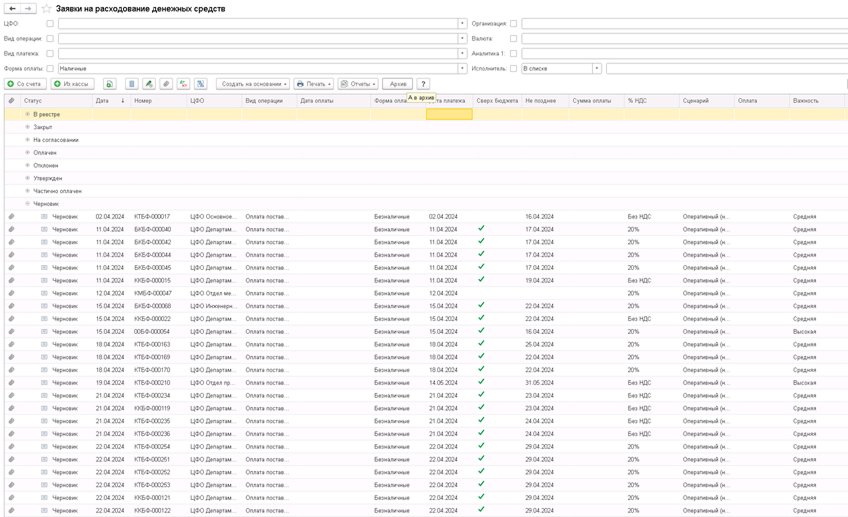Select the request row КТБФ-000017
Viewport: 848px width, 517px height.
(x=152, y=217)
